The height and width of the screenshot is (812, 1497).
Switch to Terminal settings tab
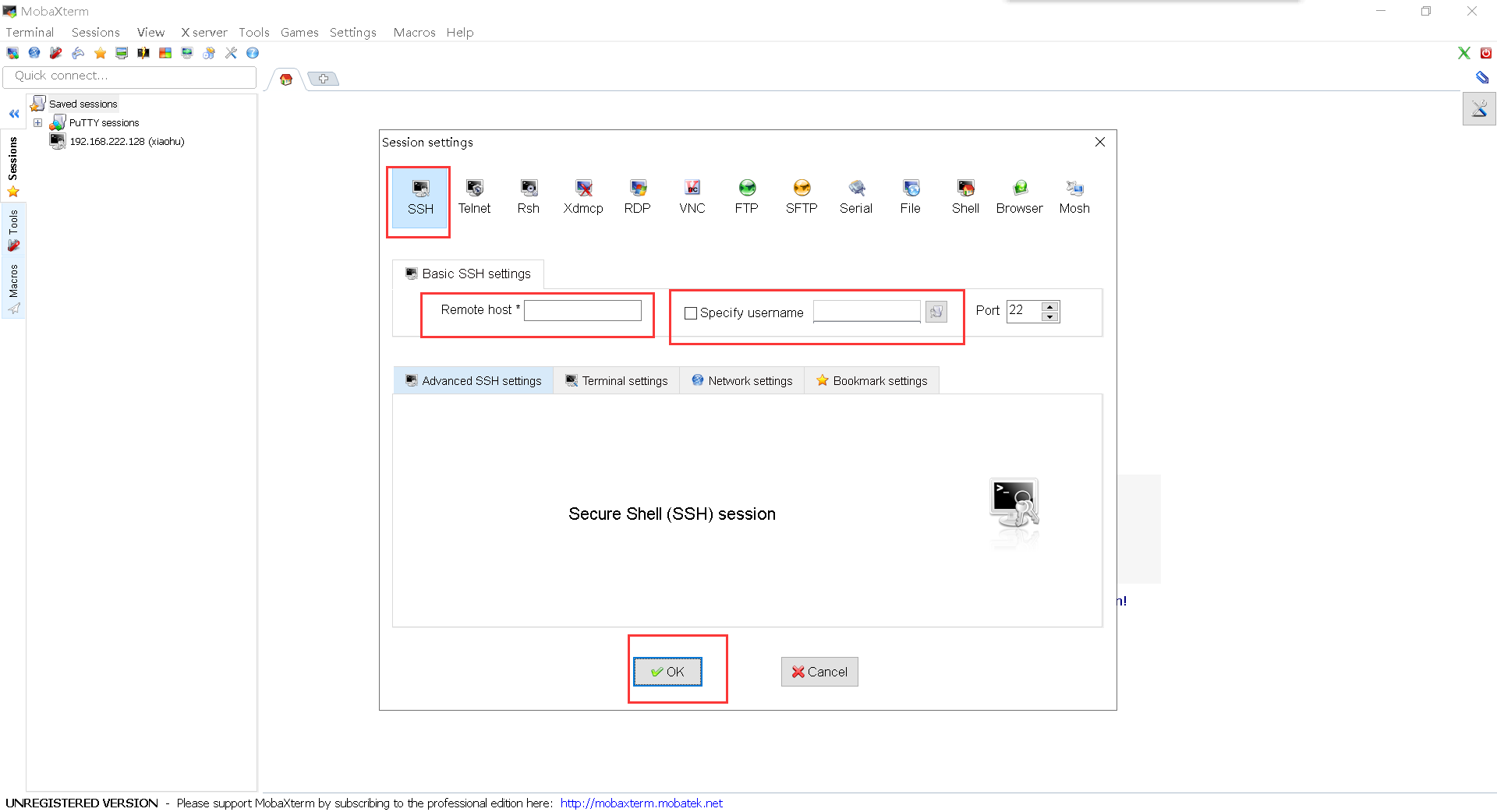click(x=617, y=380)
